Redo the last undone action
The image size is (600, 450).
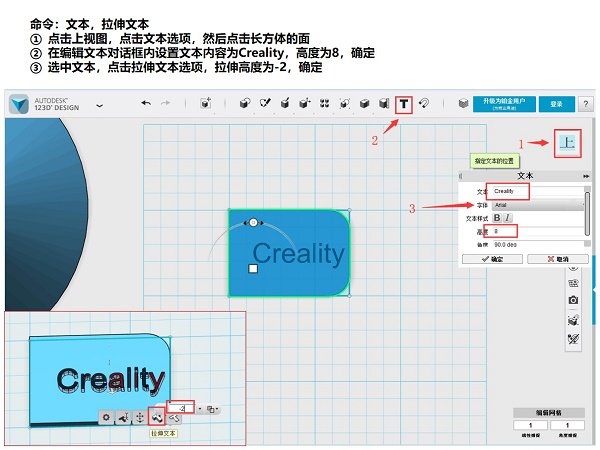[x=165, y=103]
